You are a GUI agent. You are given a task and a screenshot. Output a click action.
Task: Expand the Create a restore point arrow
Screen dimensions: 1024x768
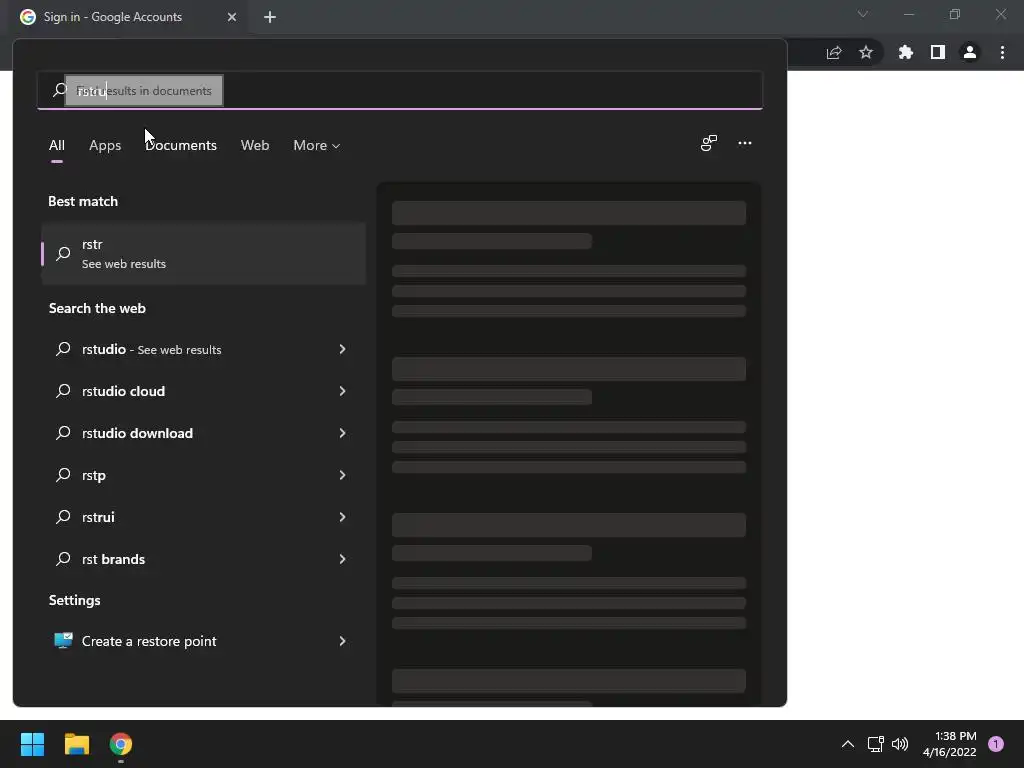(x=342, y=641)
